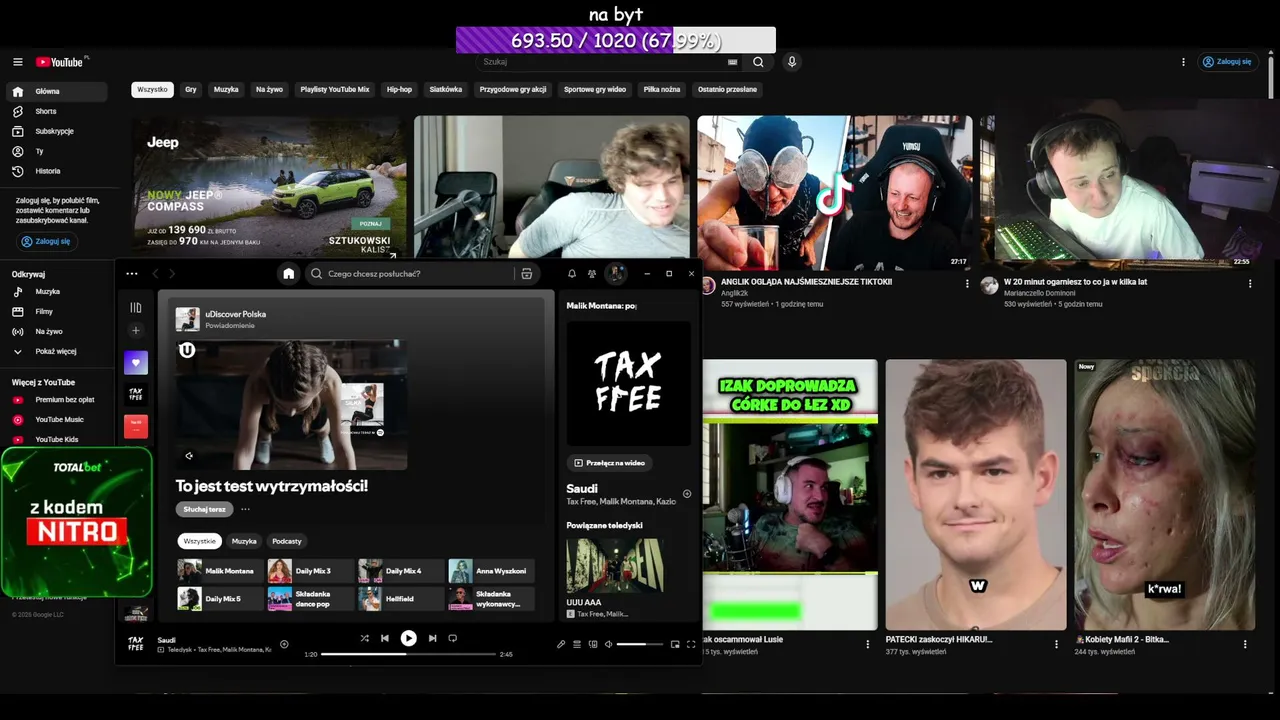The height and width of the screenshot is (720, 1280).
Task: Add Saudi from the now-playing panel
Action: [687, 494]
